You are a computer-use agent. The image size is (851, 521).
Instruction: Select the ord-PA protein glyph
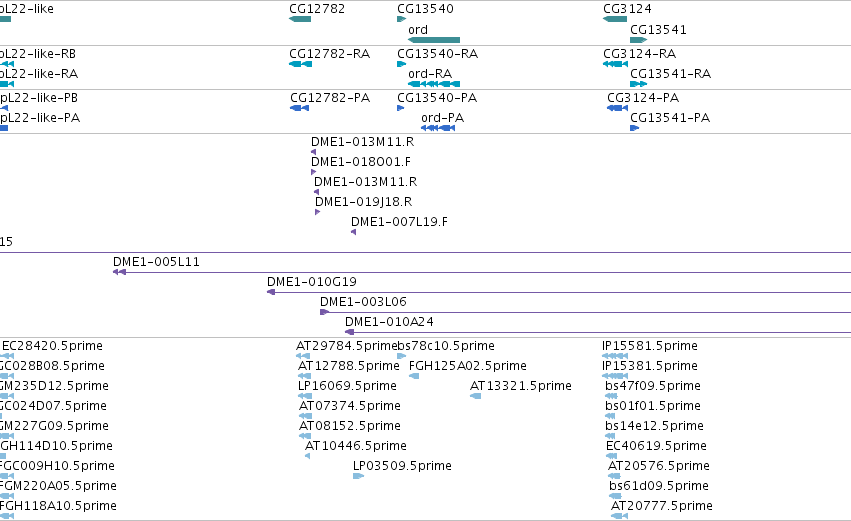pos(438,128)
